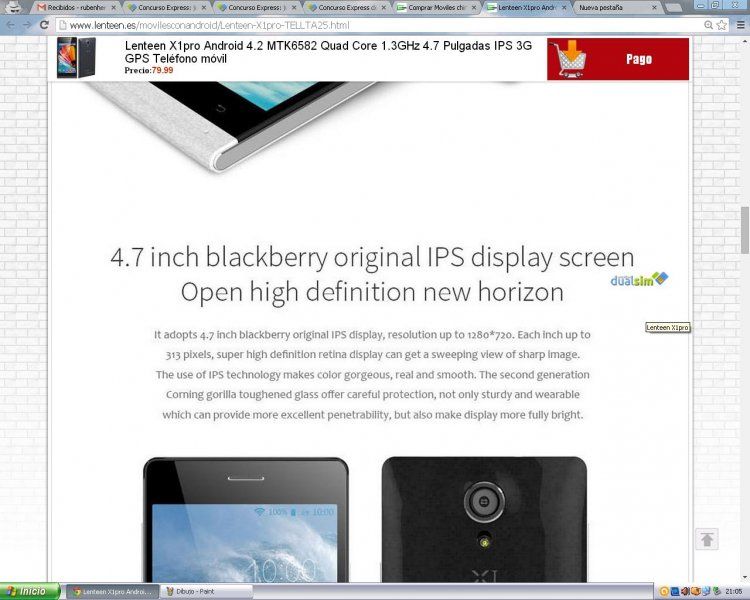Viewport: 750px width, 600px height.
Task: Click the first orange system tray icon
Action: (x=664, y=592)
